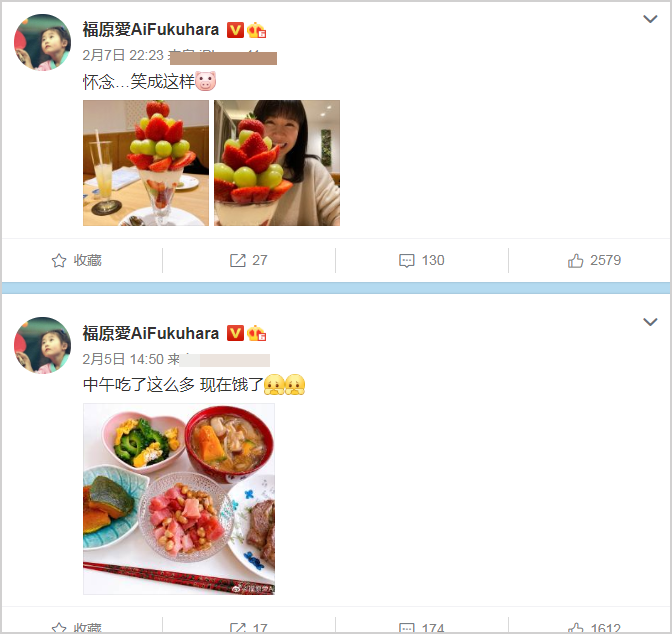Click the star favorite icon on first post

(x=59, y=261)
